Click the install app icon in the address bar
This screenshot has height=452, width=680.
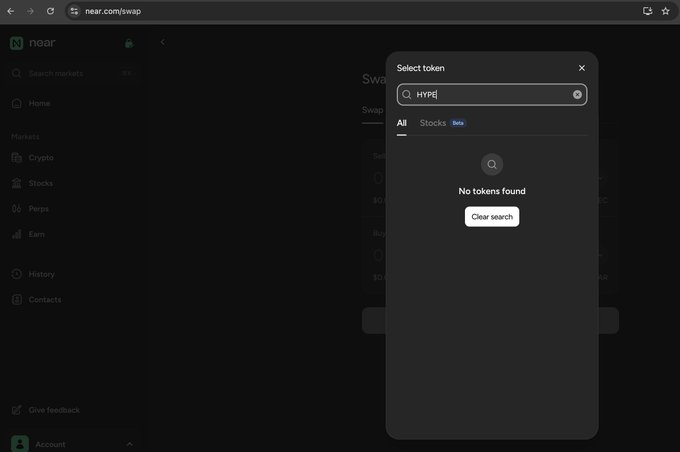(647, 11)
